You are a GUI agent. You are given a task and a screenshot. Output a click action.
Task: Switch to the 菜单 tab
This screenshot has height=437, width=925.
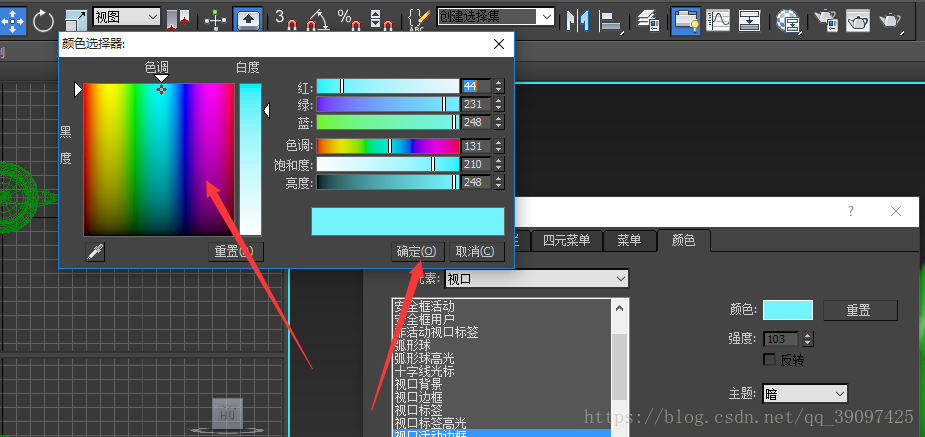629,240
